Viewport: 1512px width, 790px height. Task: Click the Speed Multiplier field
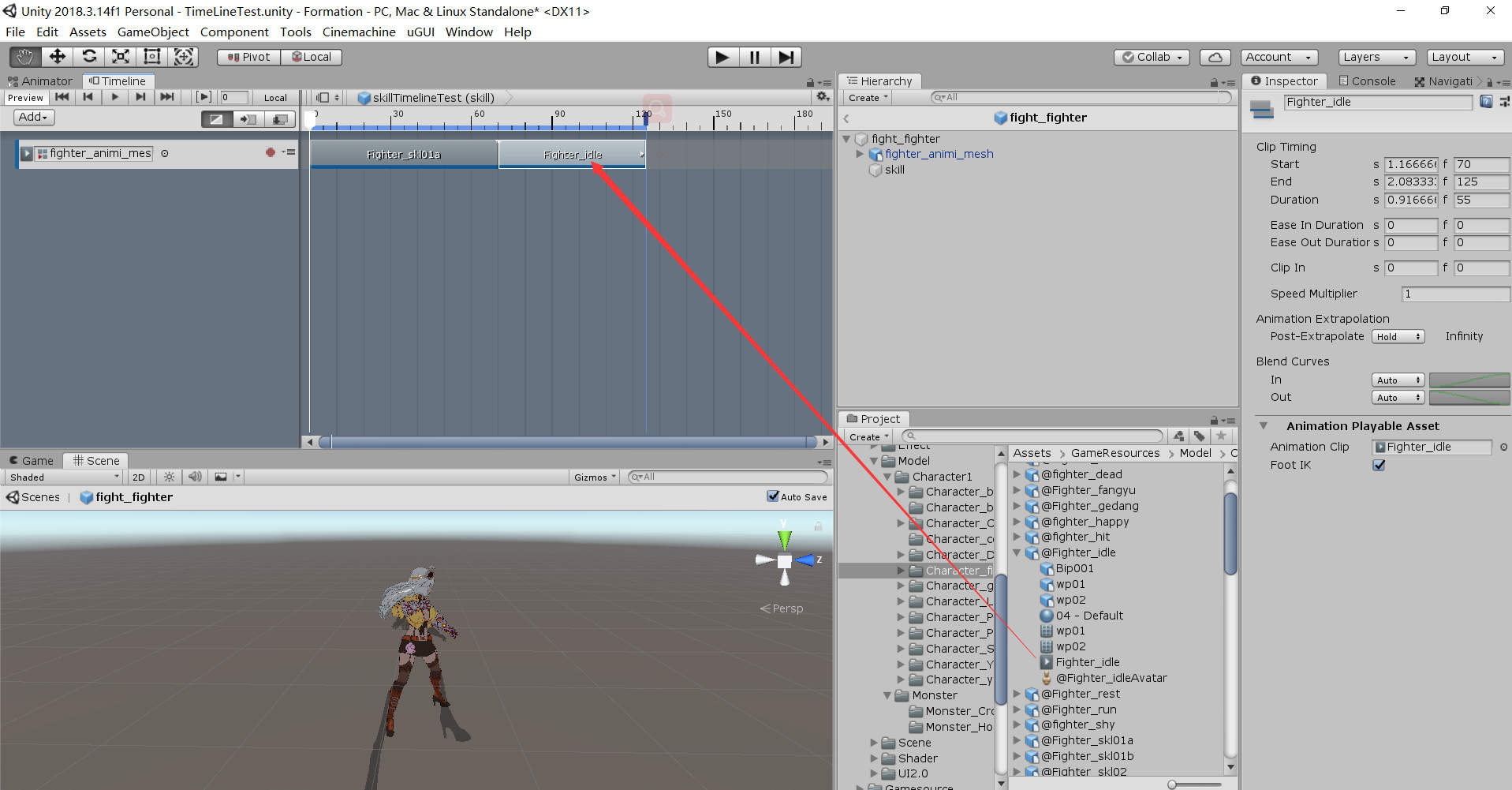(x=1455, y=294)
